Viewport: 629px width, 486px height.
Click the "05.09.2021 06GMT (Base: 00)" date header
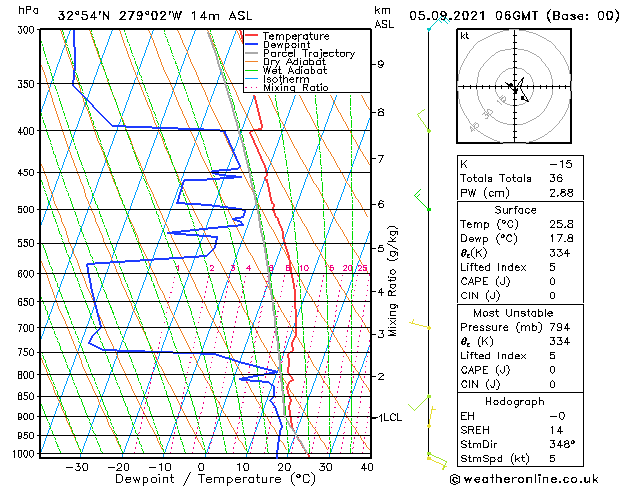[x=514, y=16]
